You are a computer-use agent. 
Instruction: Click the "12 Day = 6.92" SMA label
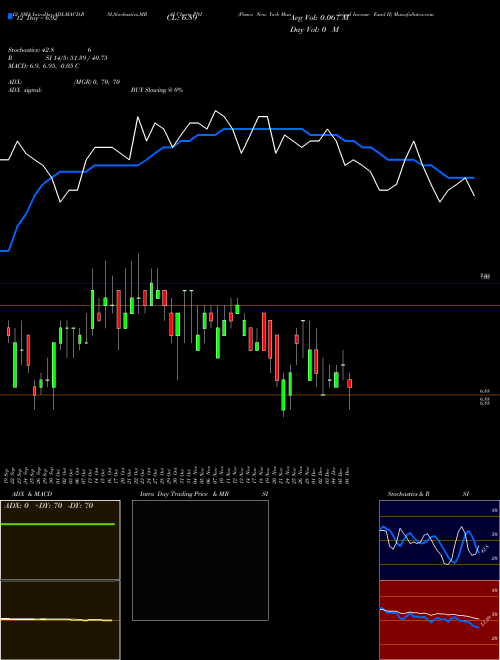click(x=36, y=19)
